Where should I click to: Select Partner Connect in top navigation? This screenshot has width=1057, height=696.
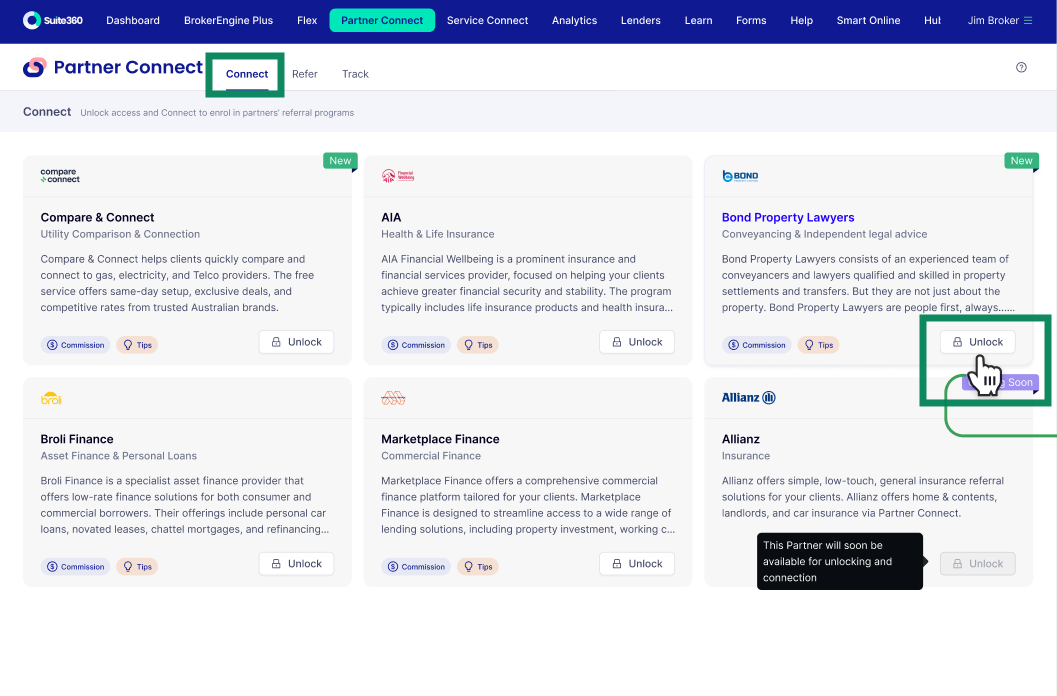coord(382,20)
